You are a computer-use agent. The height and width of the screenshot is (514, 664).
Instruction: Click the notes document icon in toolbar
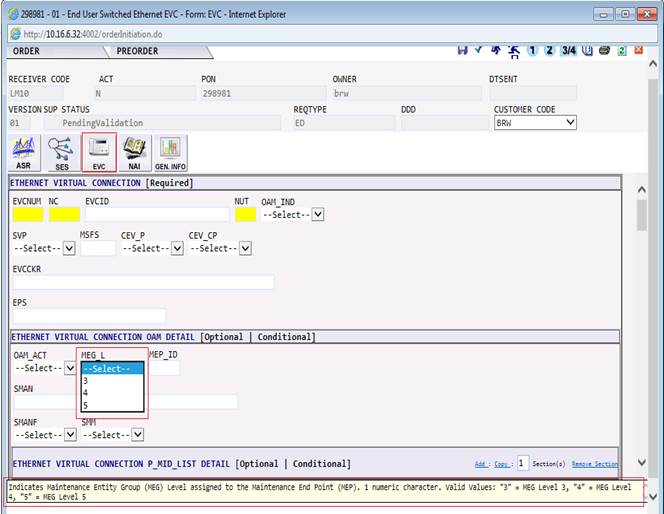tap(587, 50)
